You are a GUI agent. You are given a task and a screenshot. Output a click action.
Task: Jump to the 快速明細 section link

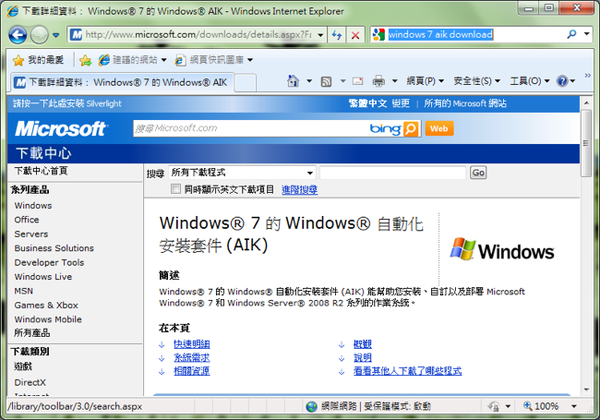pos(192,344)
